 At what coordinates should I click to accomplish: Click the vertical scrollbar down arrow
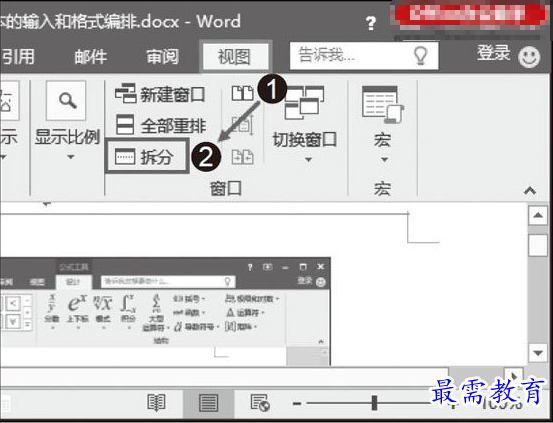[x=538, y=353]
